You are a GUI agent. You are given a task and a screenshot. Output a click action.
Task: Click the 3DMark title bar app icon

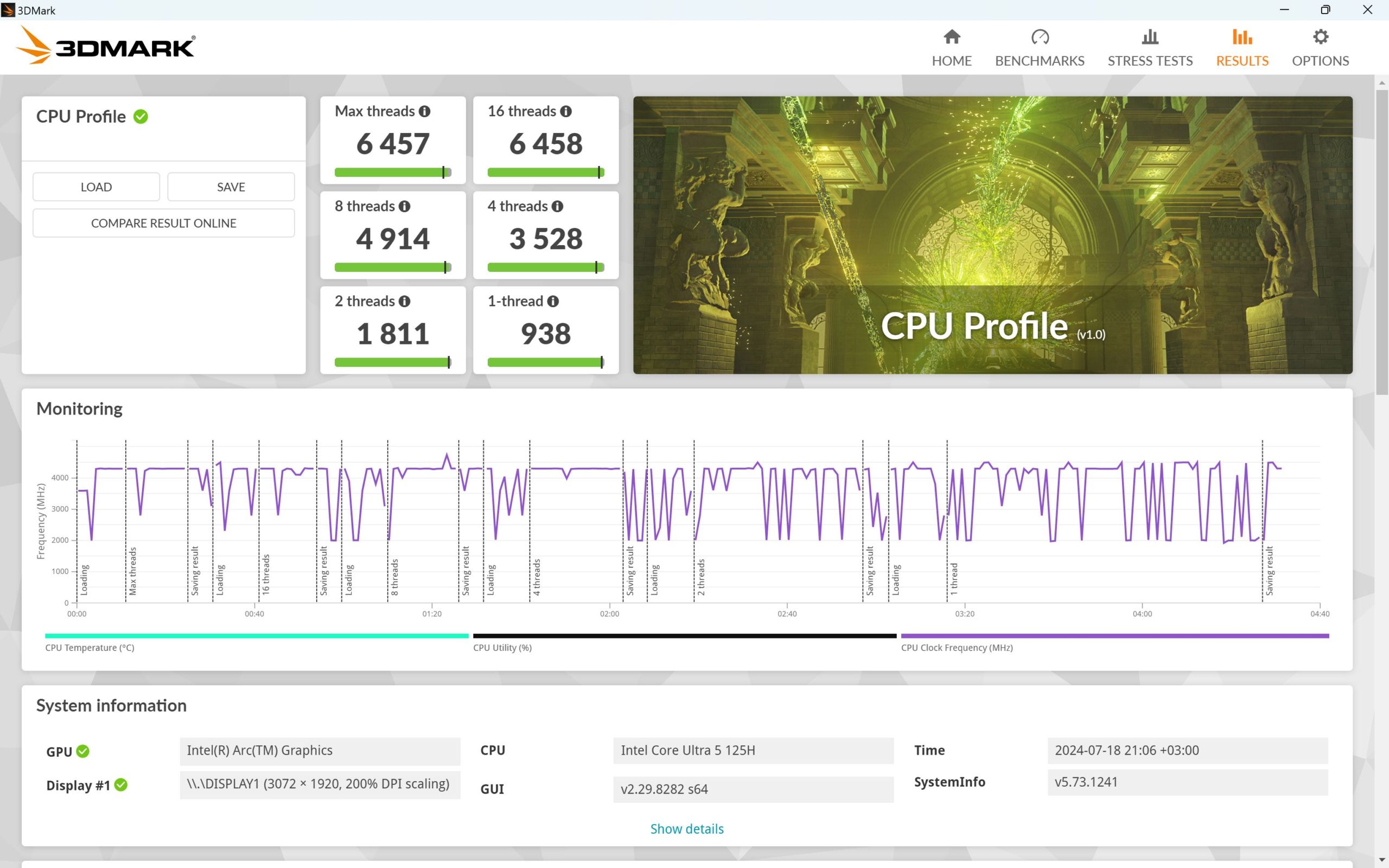point(8,10)
